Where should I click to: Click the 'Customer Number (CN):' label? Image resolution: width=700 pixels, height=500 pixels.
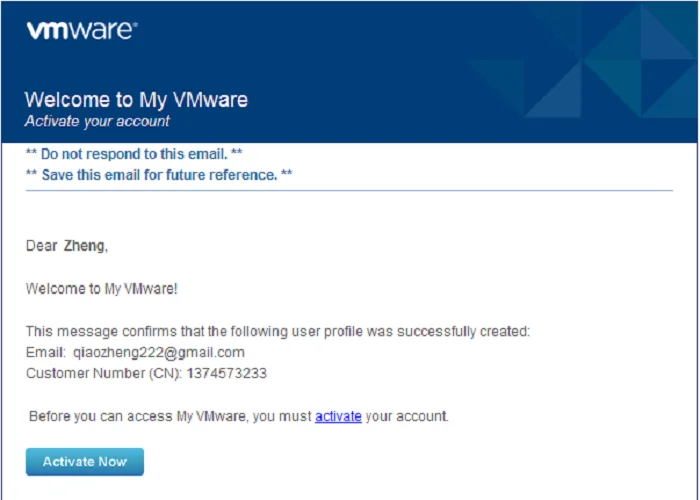point(104,373)
